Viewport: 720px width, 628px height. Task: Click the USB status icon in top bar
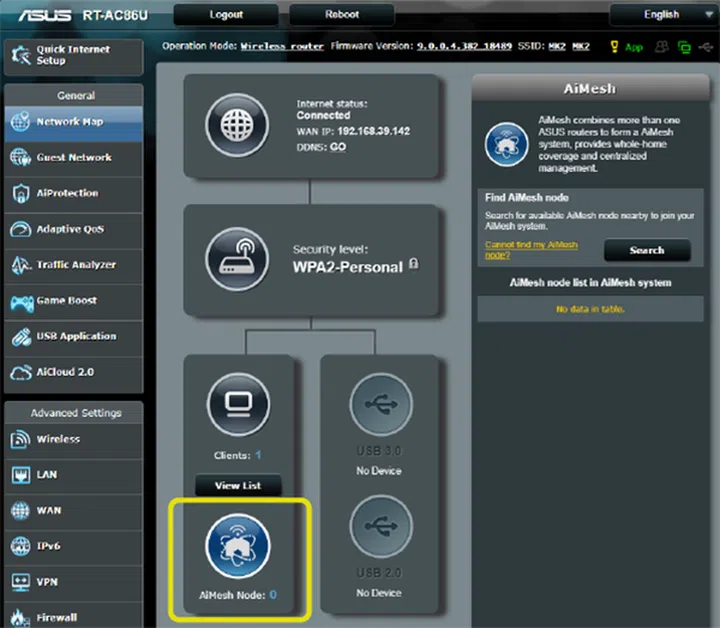707,47
